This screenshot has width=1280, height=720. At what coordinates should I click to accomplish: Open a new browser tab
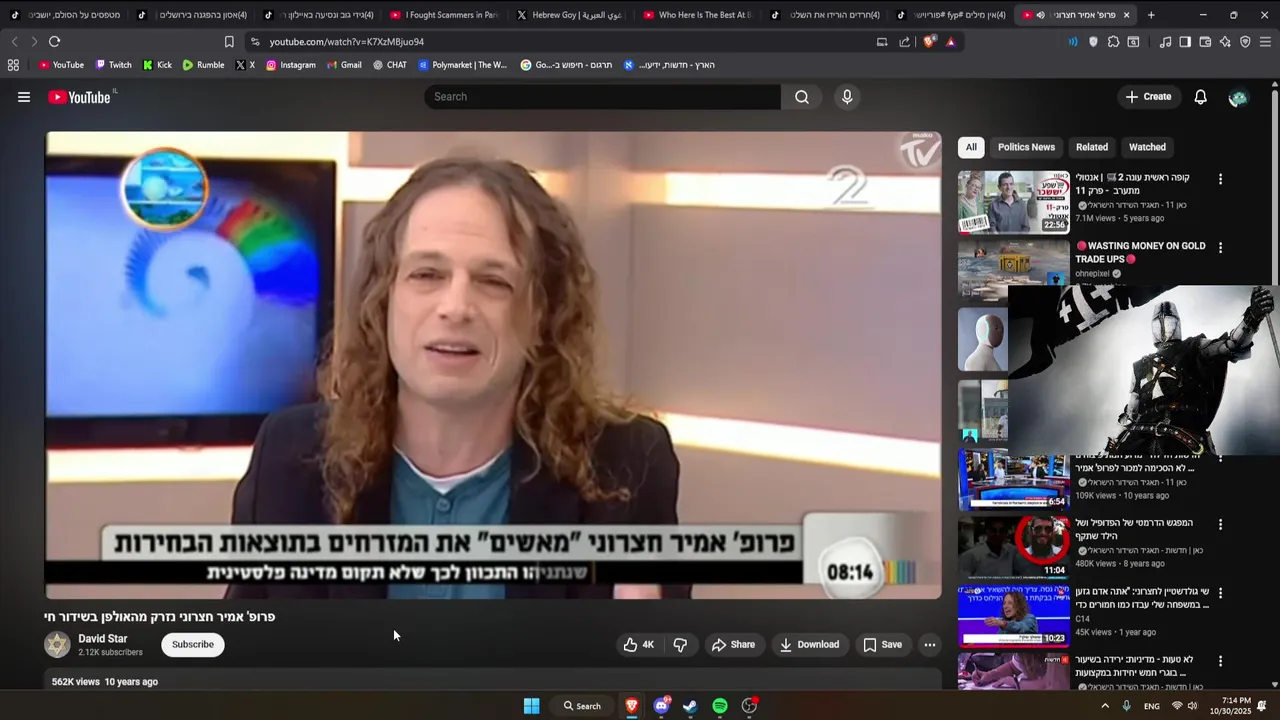1151,15
